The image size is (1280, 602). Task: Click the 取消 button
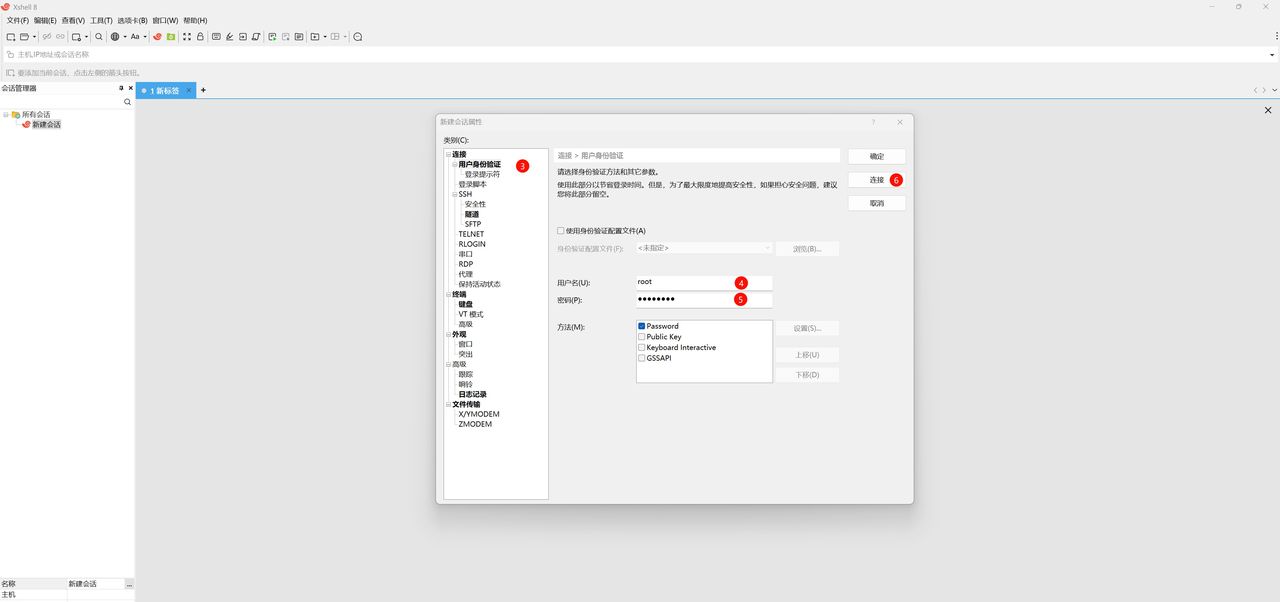pos(877,203)
